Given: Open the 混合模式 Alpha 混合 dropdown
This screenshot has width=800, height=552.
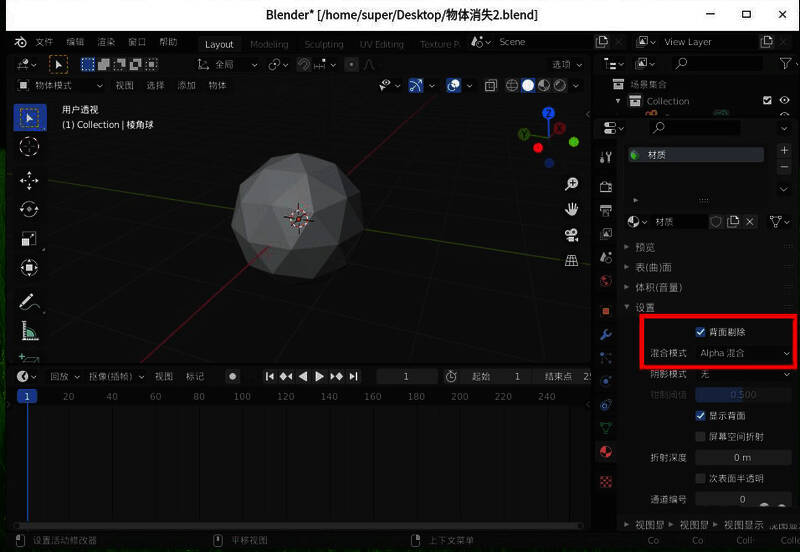Looking at the screenshot, I should pos(744,353).
